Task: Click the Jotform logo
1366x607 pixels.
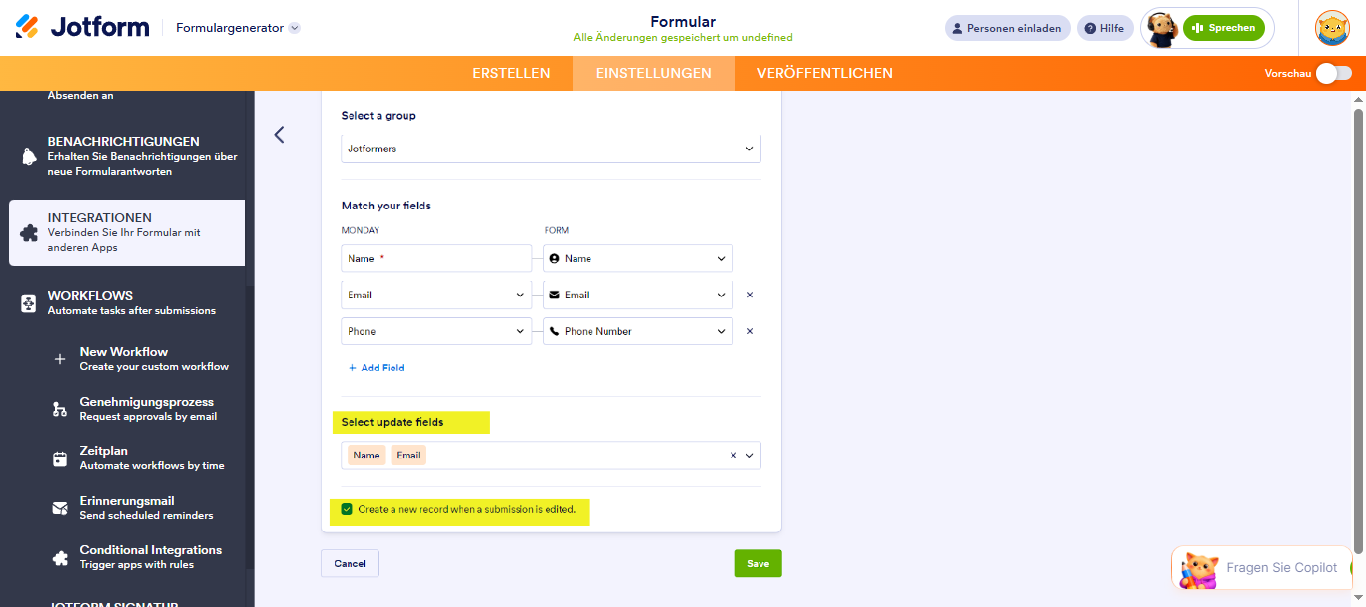Action: coord(83,27)
